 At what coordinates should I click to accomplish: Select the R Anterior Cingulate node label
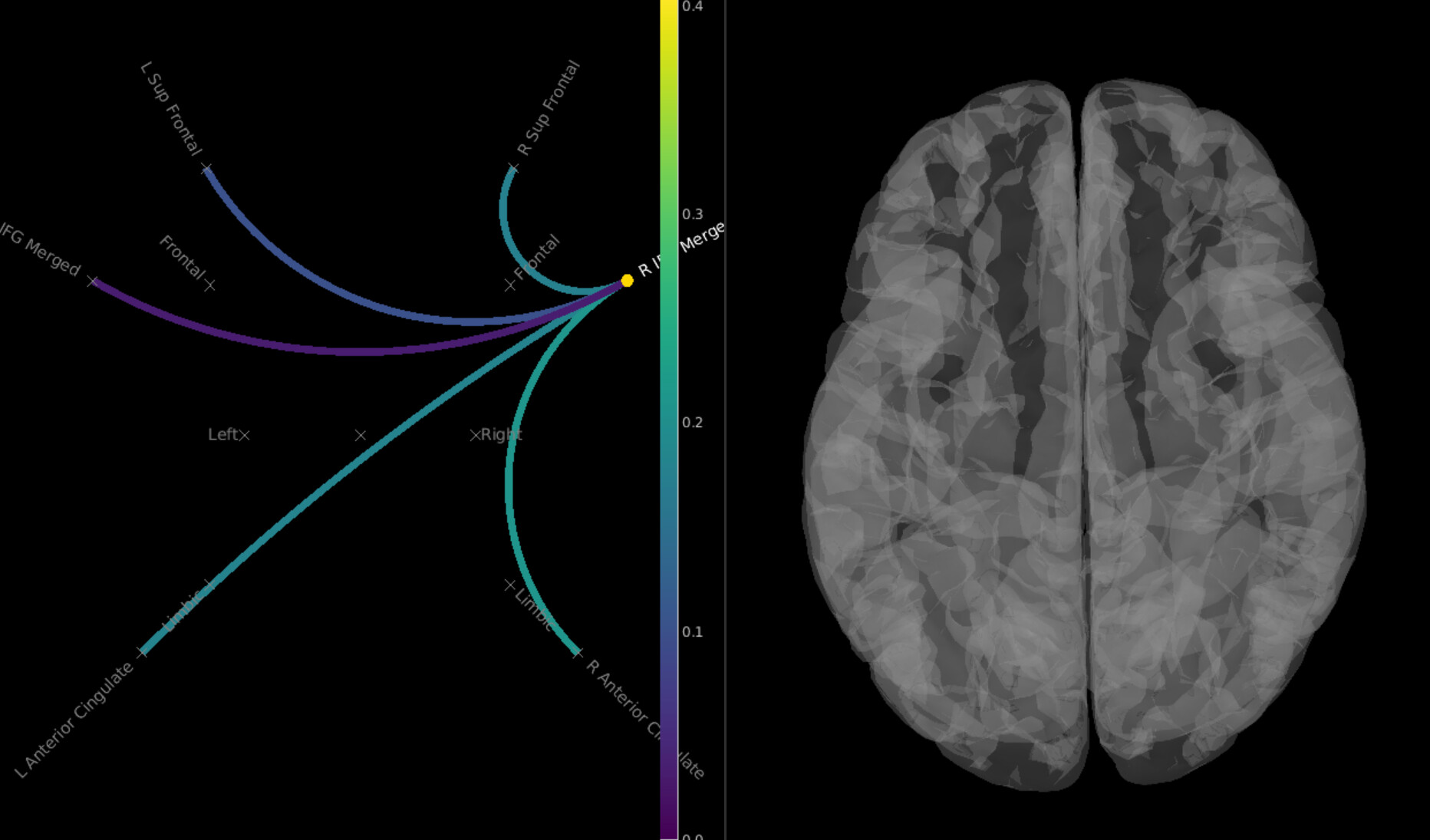pyautogui.click(x=644, y=719)
